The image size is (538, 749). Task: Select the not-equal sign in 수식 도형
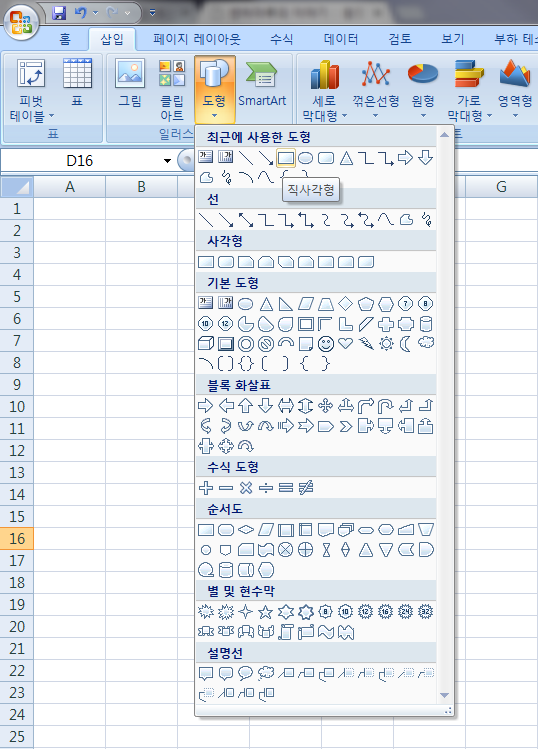[306, 488]
